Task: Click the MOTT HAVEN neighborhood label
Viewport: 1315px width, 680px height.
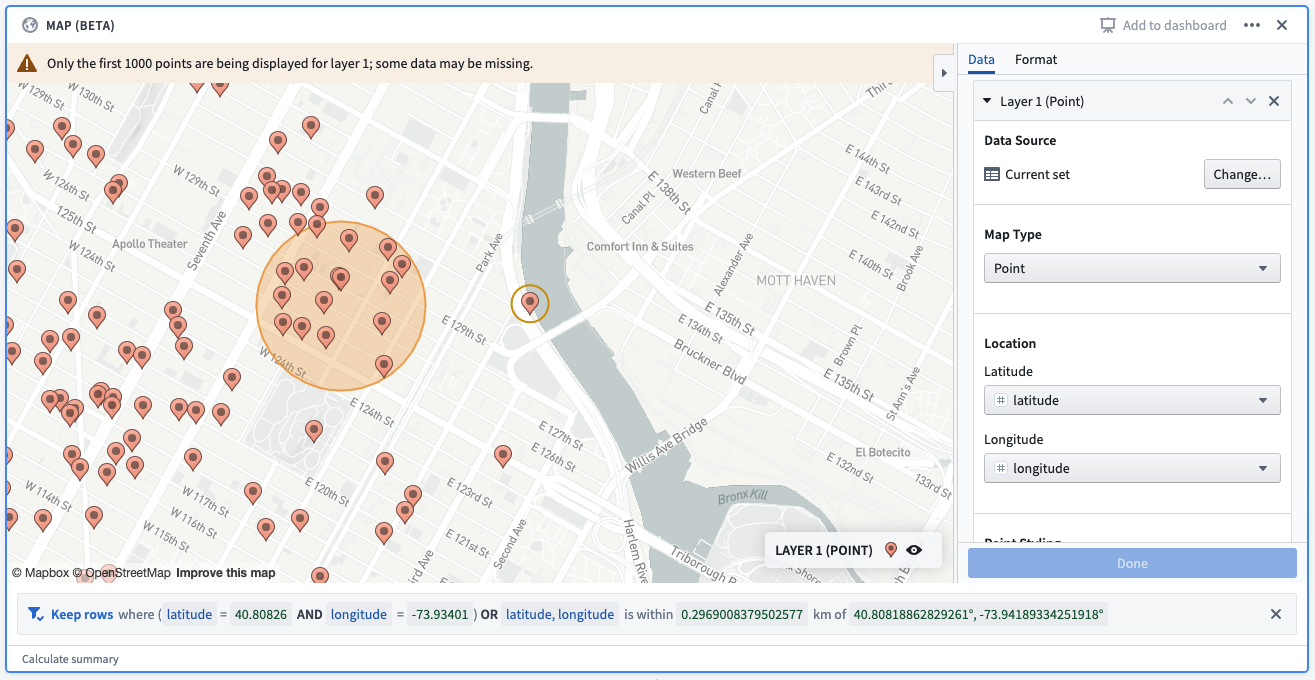Action: point(796,280)
